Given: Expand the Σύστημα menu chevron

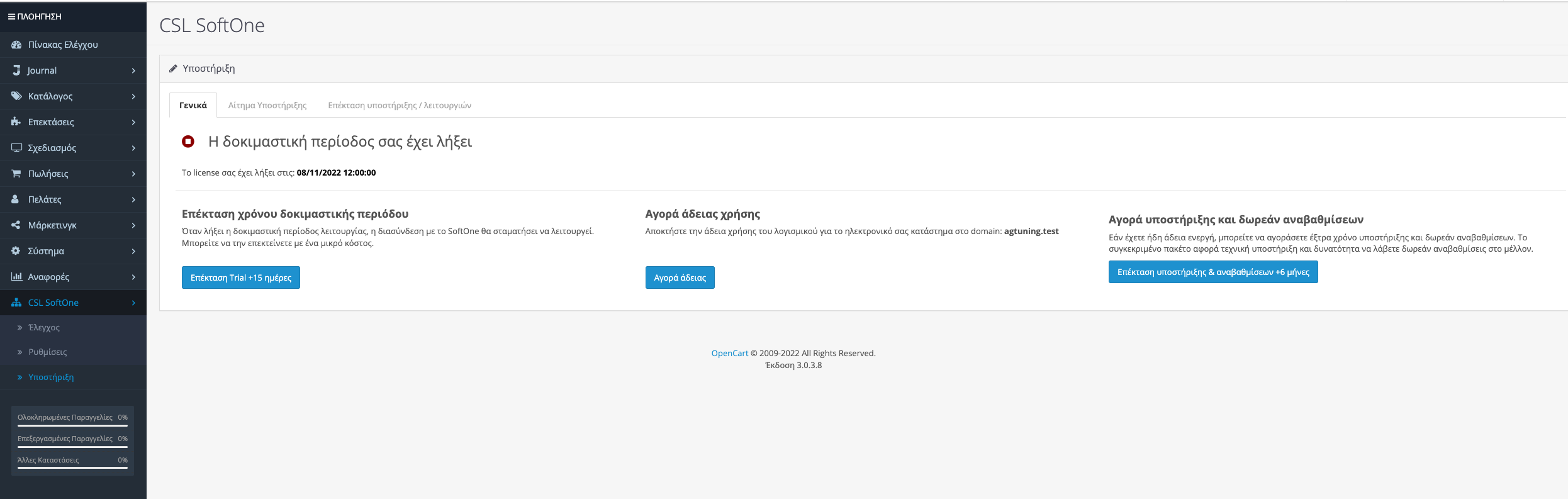Looking at the screenshot, I should pos(133,251).
